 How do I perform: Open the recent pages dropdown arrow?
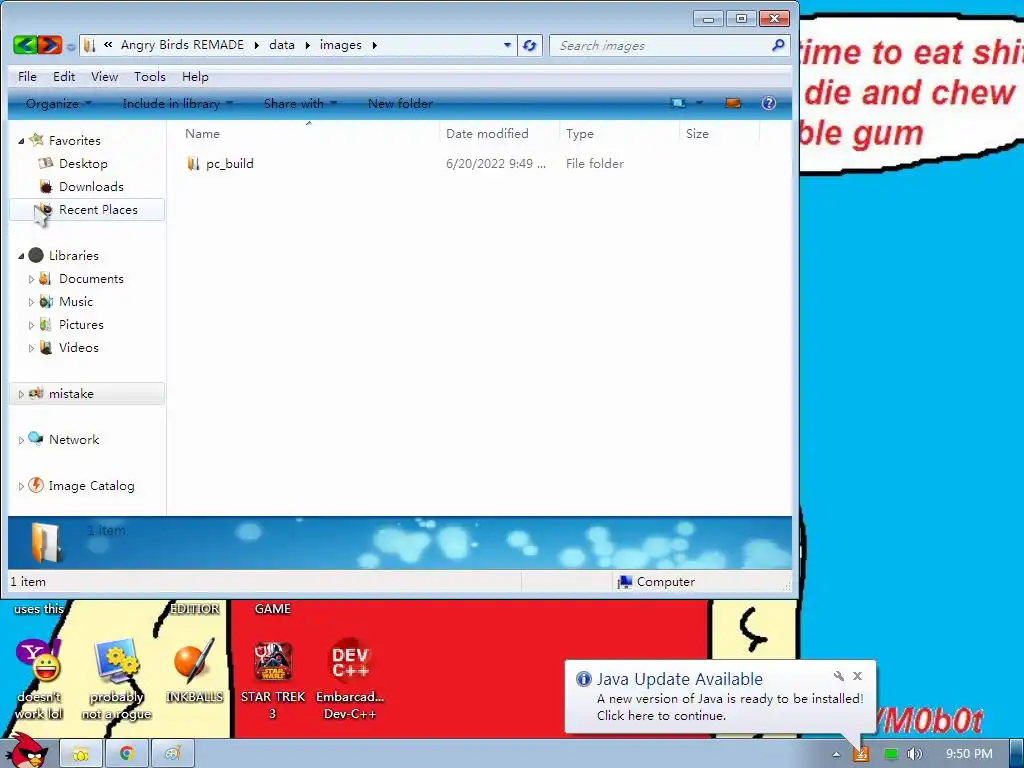(71, 46)
